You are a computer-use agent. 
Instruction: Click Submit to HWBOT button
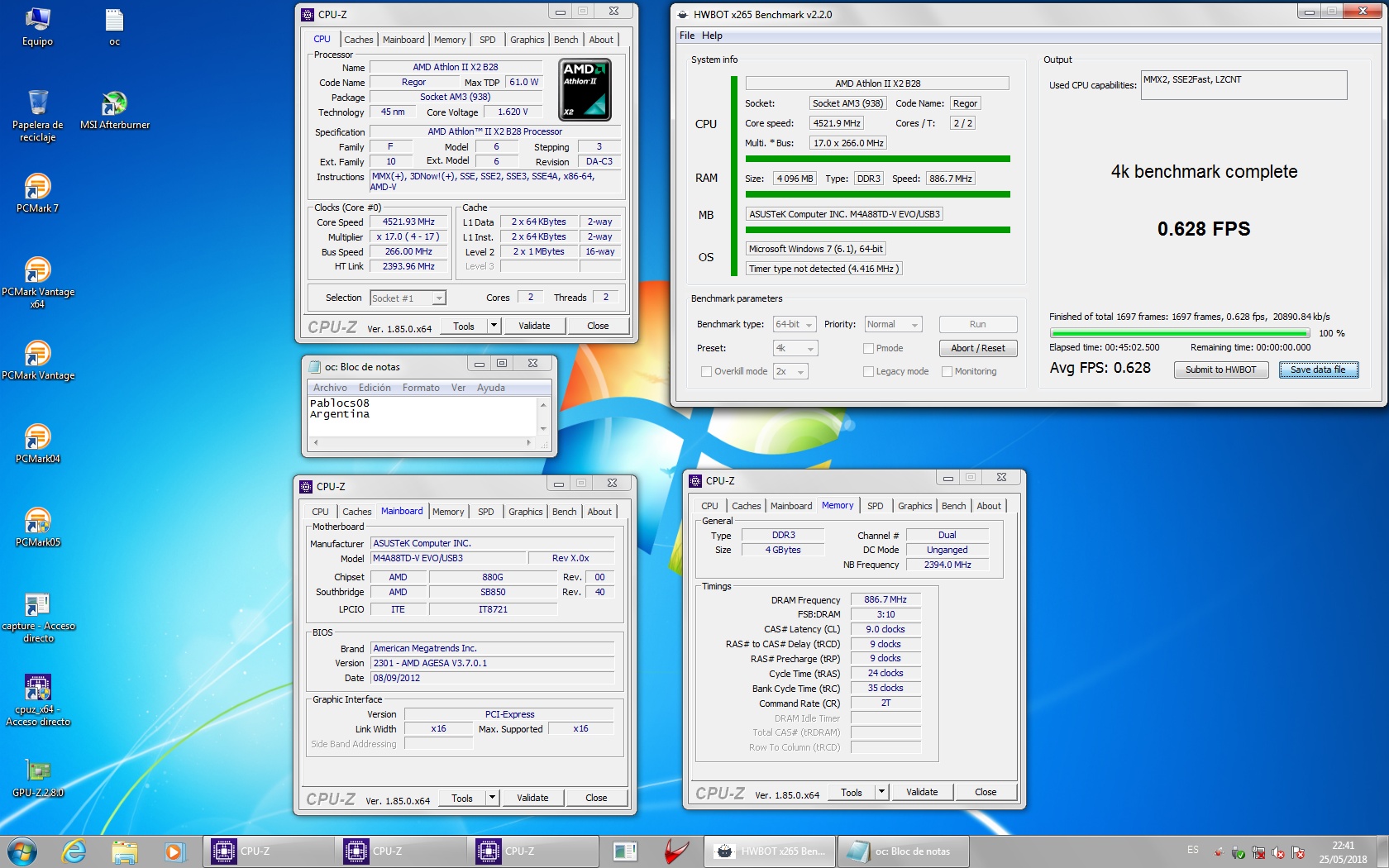coord(1220,370)
